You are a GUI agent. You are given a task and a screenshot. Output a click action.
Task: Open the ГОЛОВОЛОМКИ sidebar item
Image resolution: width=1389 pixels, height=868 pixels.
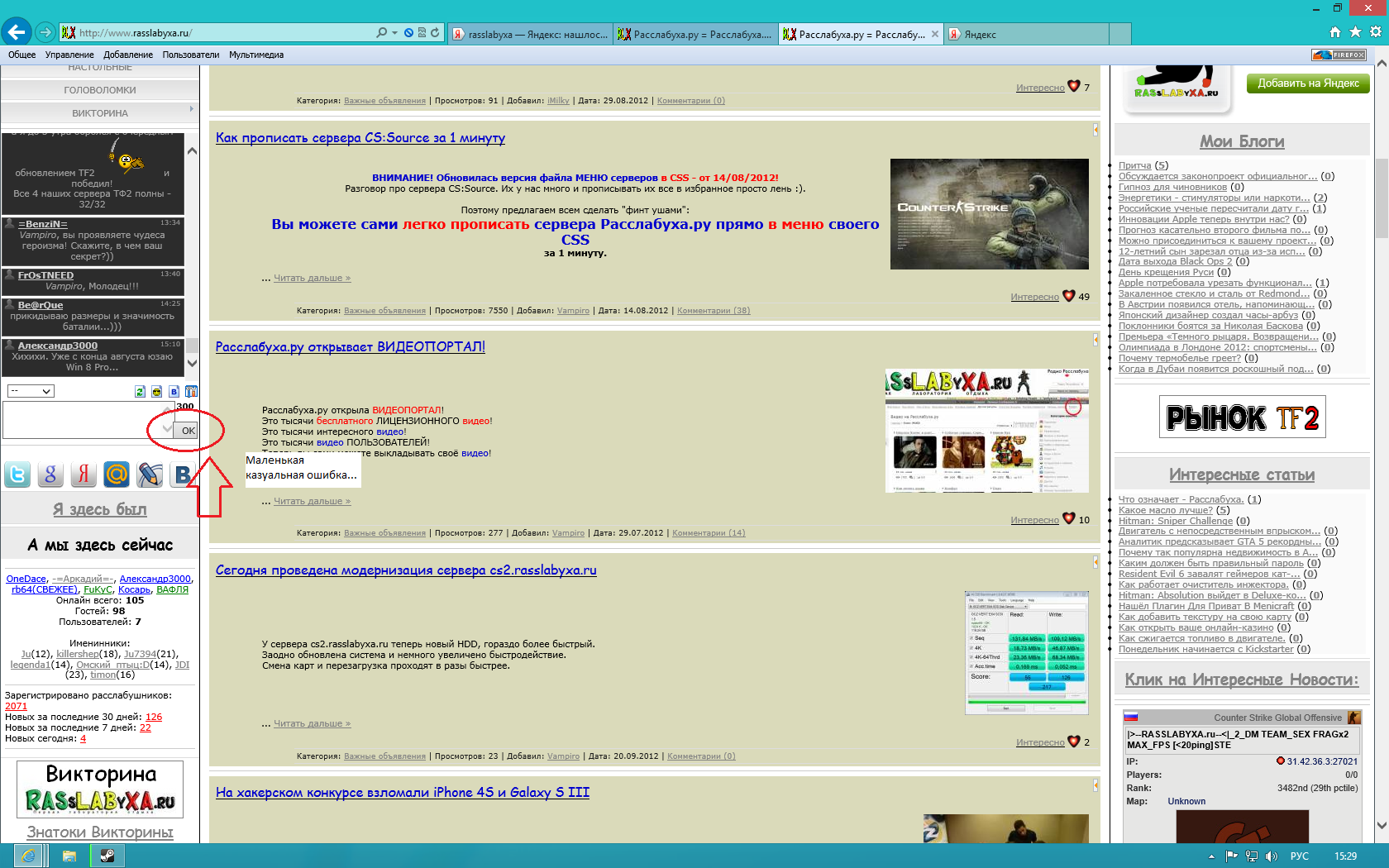click(100, 90)
